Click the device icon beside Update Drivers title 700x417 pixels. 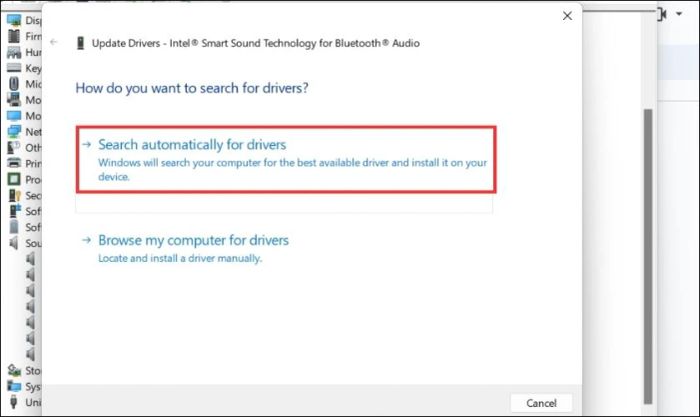(80, 43)
